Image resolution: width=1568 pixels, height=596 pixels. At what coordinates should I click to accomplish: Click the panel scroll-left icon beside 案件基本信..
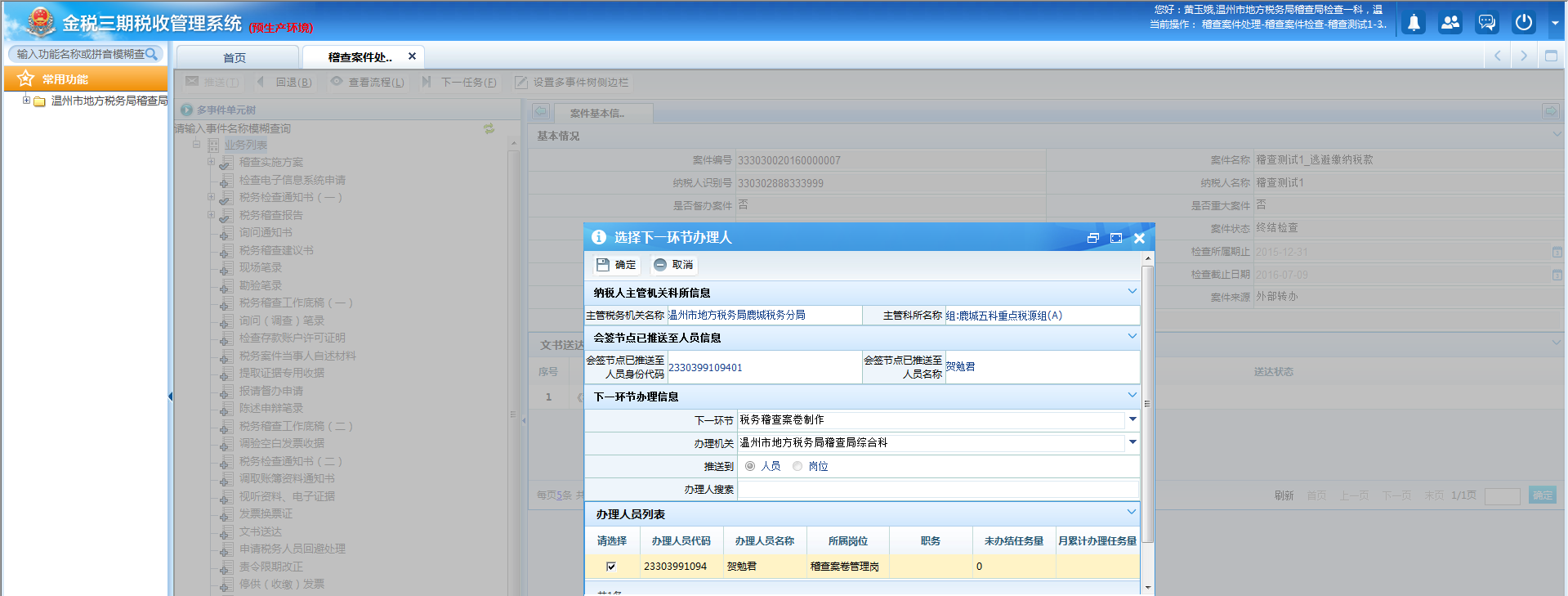tap(541, 111)
